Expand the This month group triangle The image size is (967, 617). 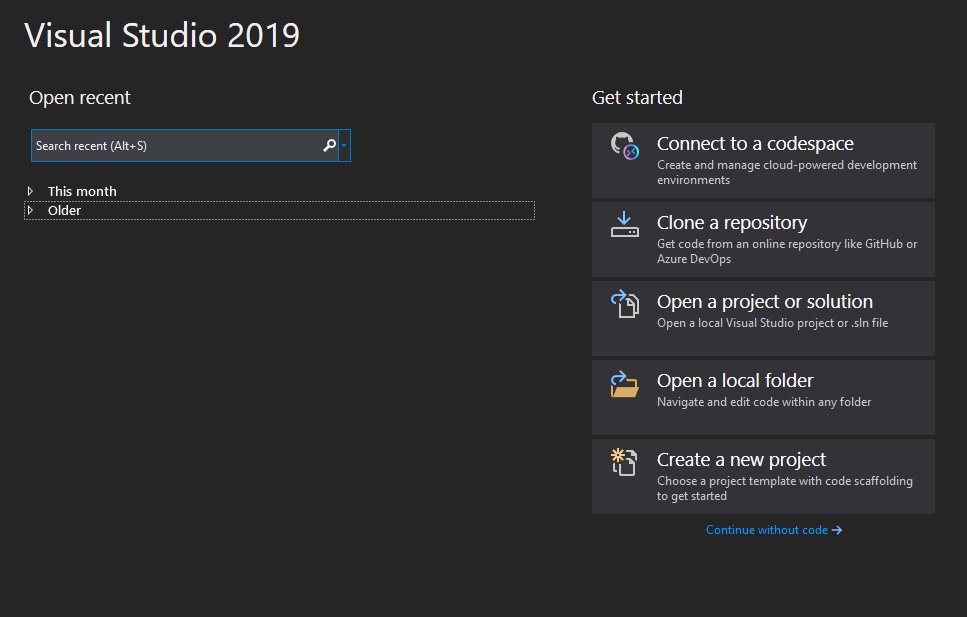pyautogui.click(x=31, y=191)
